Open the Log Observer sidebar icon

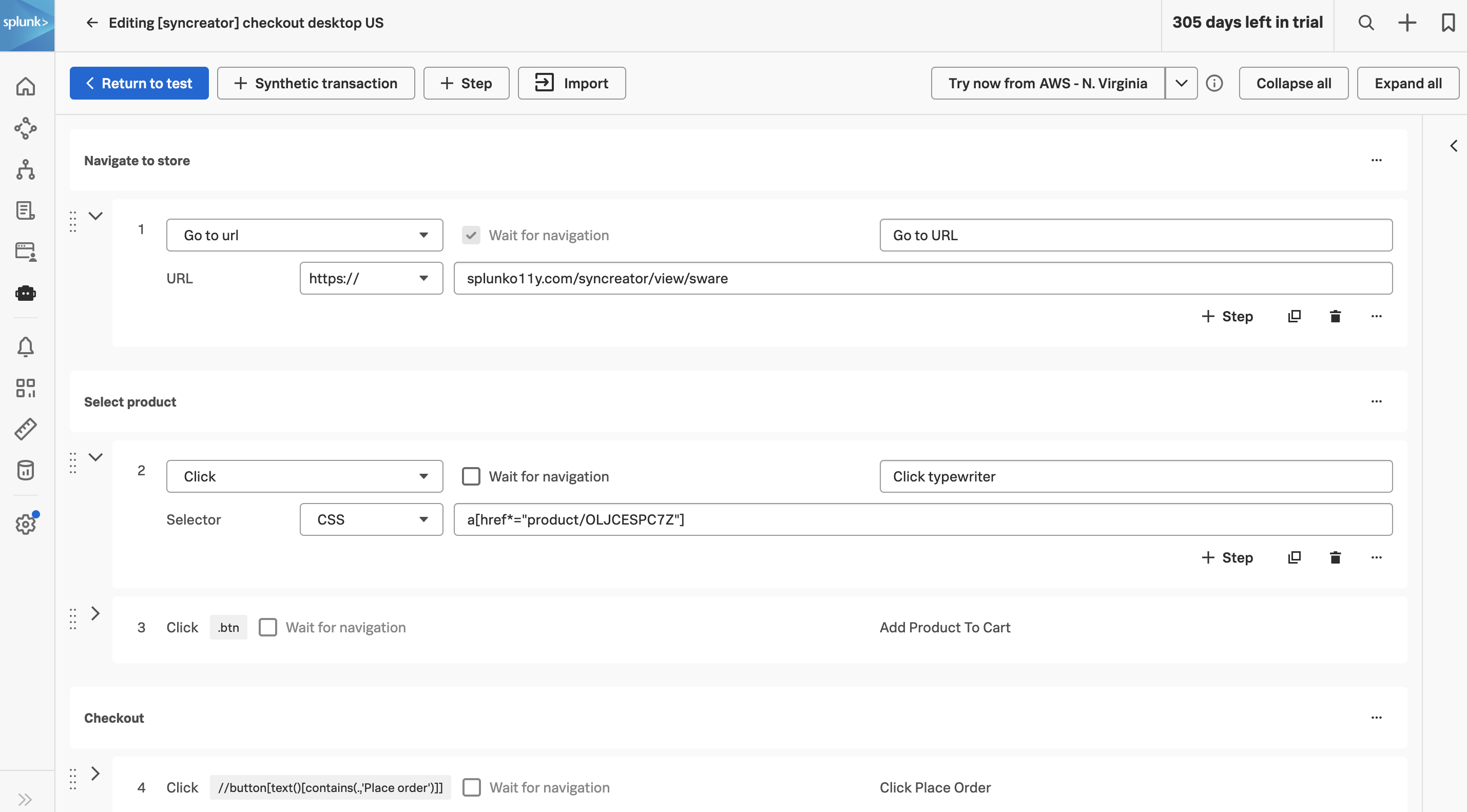(26, 210)
